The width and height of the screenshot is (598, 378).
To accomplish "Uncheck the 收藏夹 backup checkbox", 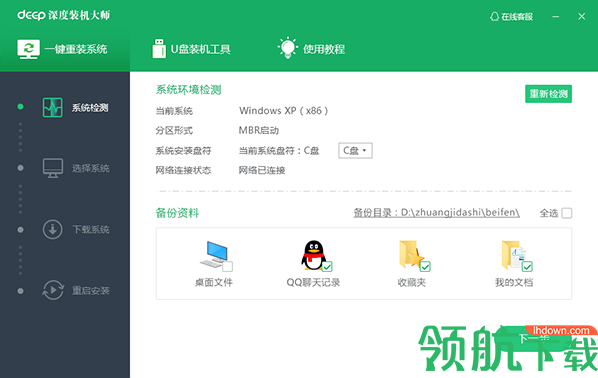I will click(425, 266).
